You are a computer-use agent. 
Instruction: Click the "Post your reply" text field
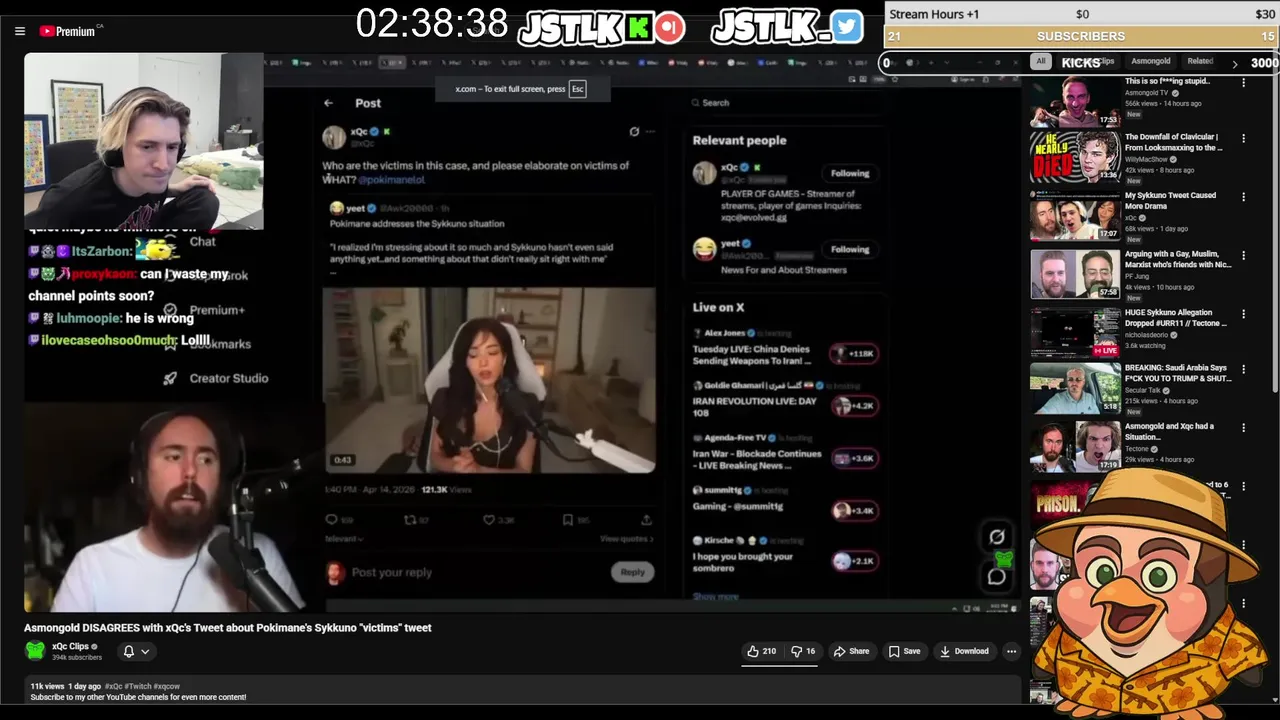click(392, 572)
